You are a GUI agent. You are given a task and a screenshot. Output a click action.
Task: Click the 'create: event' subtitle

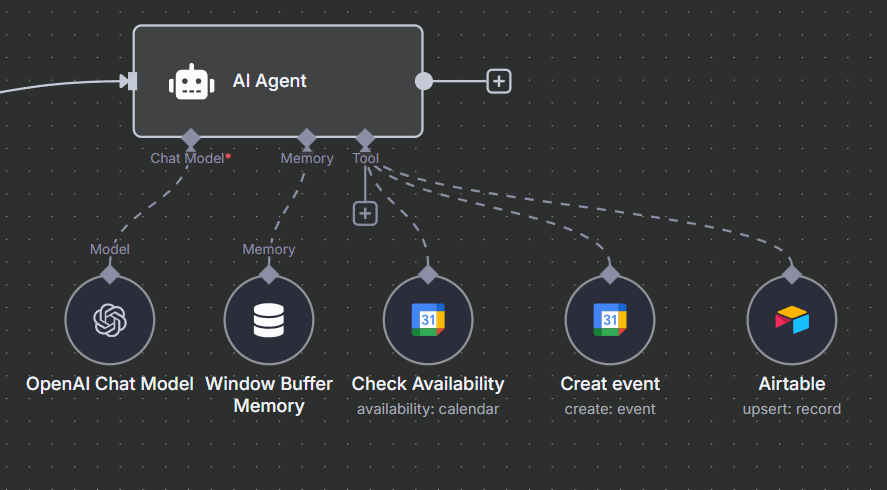click(610, 409)
